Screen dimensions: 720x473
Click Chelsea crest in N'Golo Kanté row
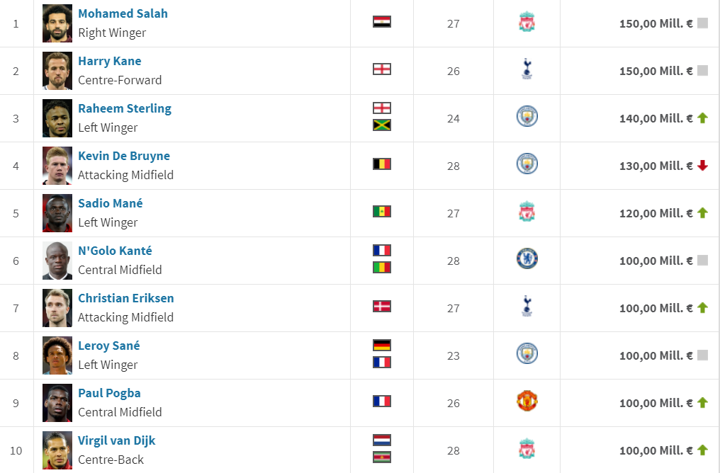pyautogui.click(x=527, y=260)
